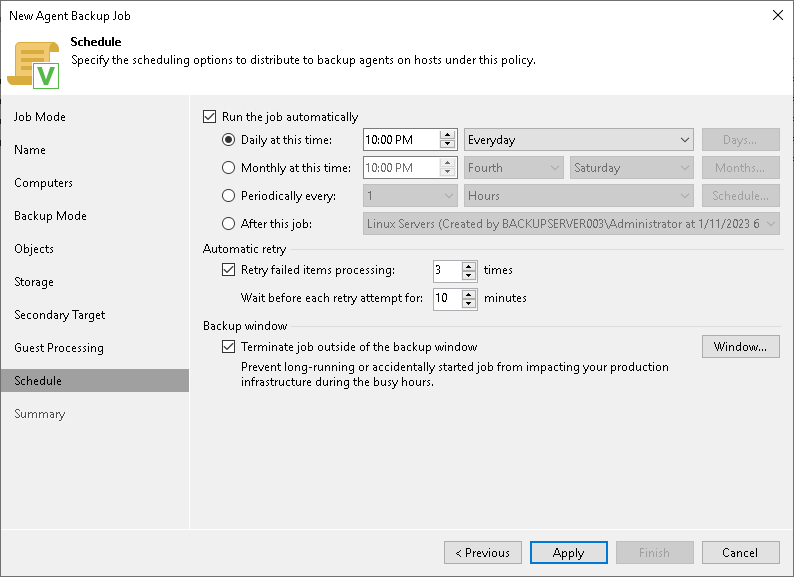Go to the Job Mode step
This screenshot has height=577, width=794.
click(x=40, y=117)
